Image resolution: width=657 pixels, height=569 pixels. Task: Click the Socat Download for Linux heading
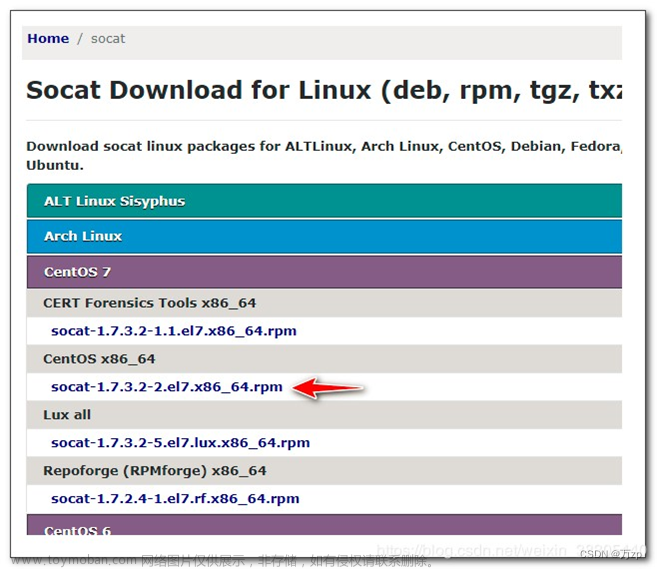click(x=324, y=90)
